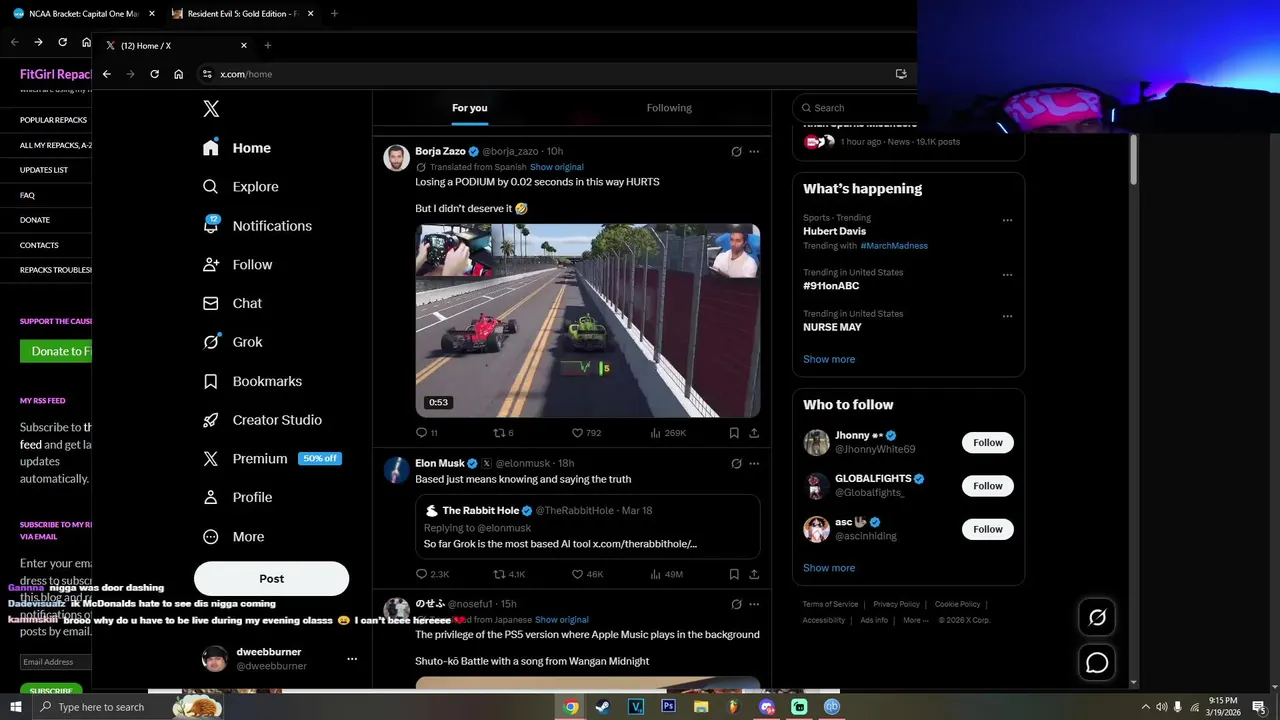Open more options on Borja Zazo's post
This screenshot has width=1280, height=720.
pos(754,152)
